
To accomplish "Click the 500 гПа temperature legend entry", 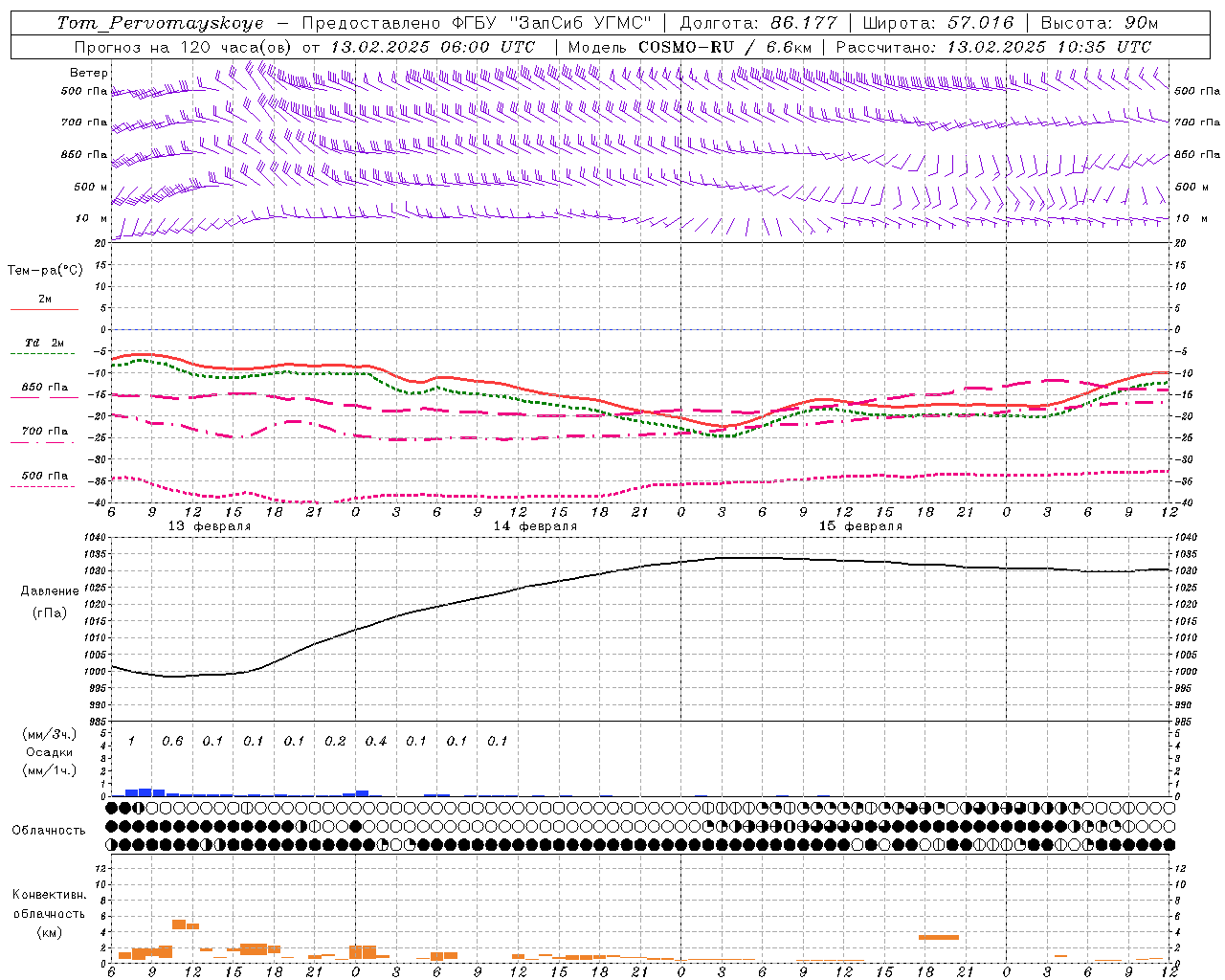I will tap(45, 475).
